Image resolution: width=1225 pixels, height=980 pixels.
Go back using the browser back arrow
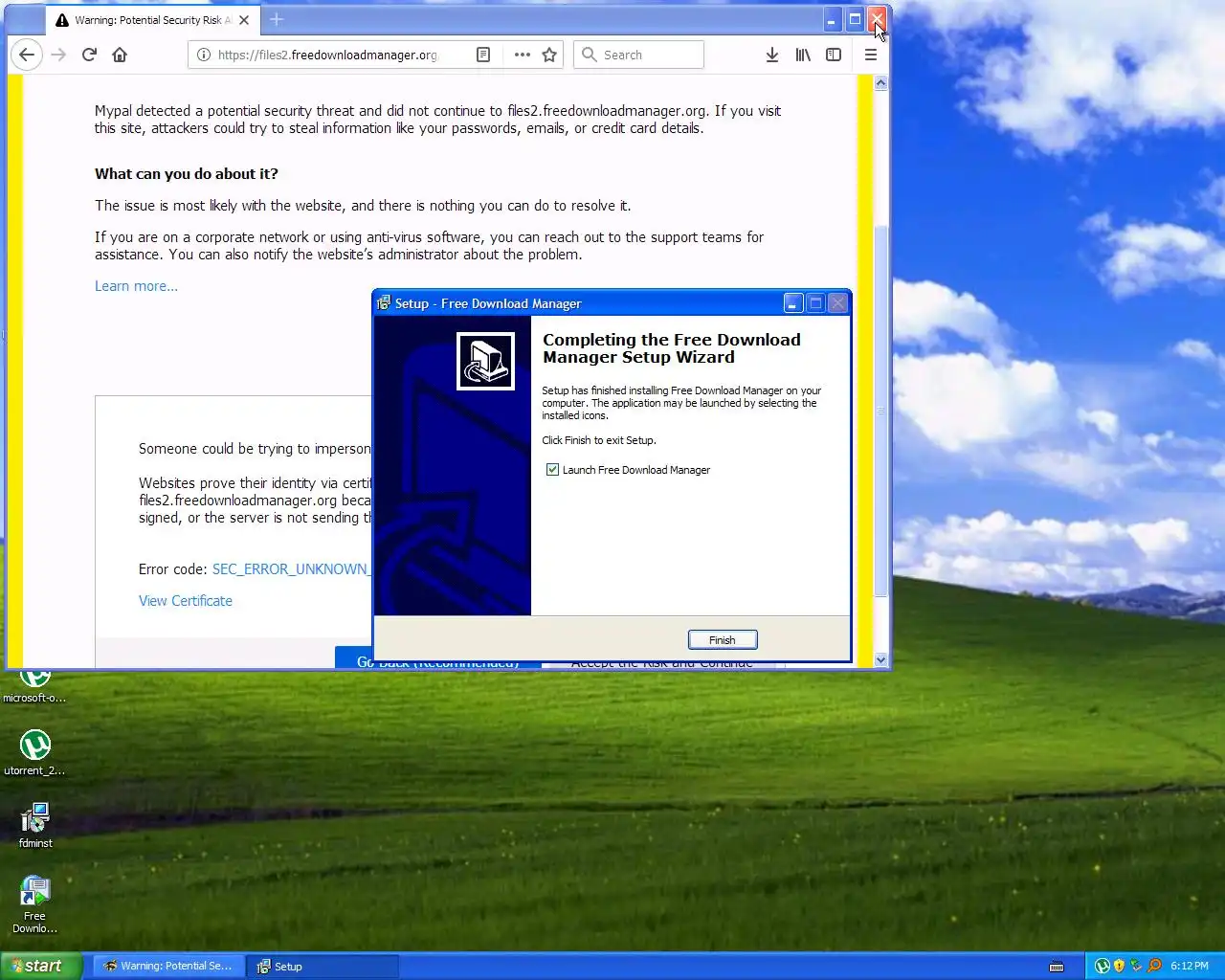[27, 55]
